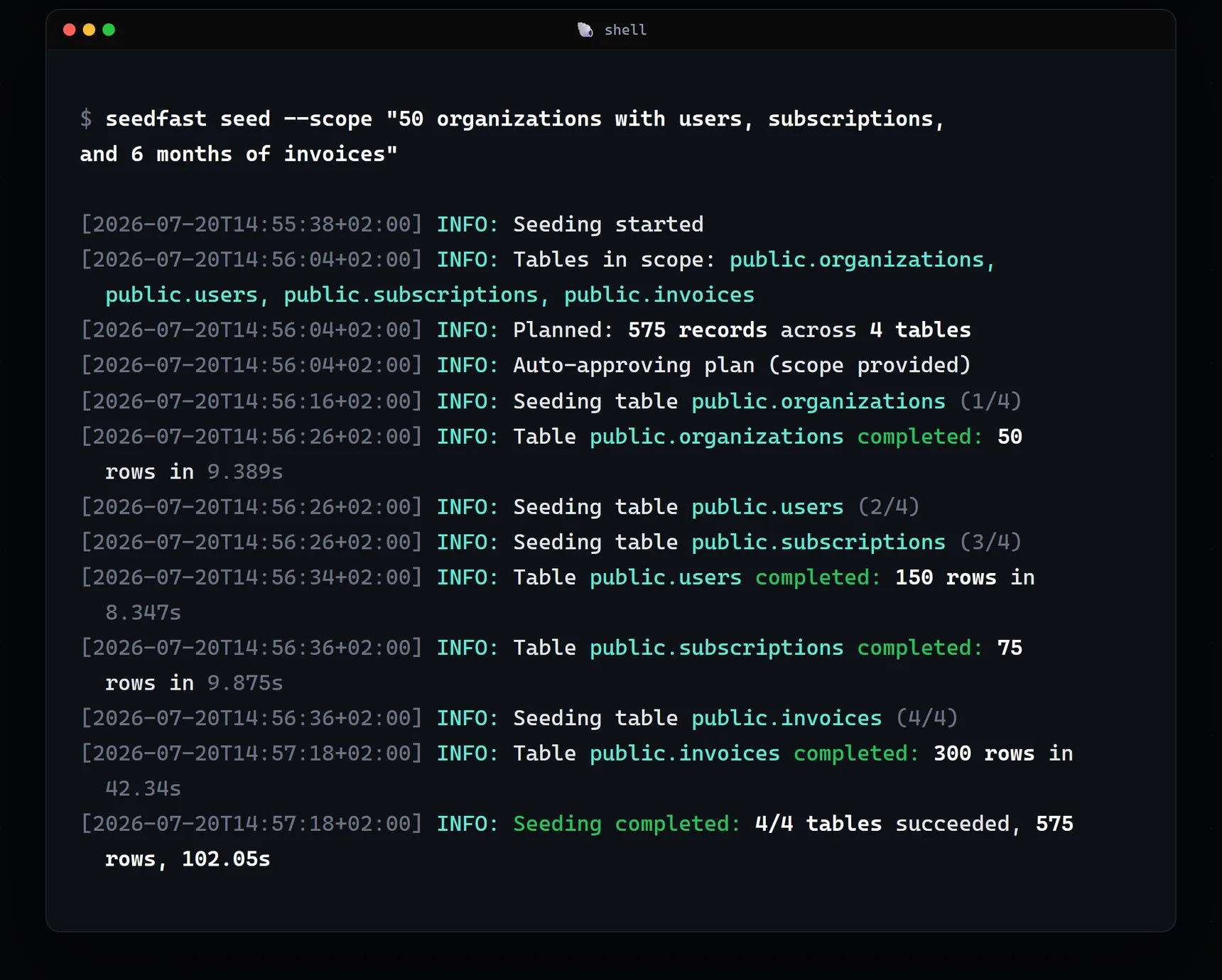
Task: Click 'public.users,' in the scope list
Action: pyautogui.click(x=188, y=295)
